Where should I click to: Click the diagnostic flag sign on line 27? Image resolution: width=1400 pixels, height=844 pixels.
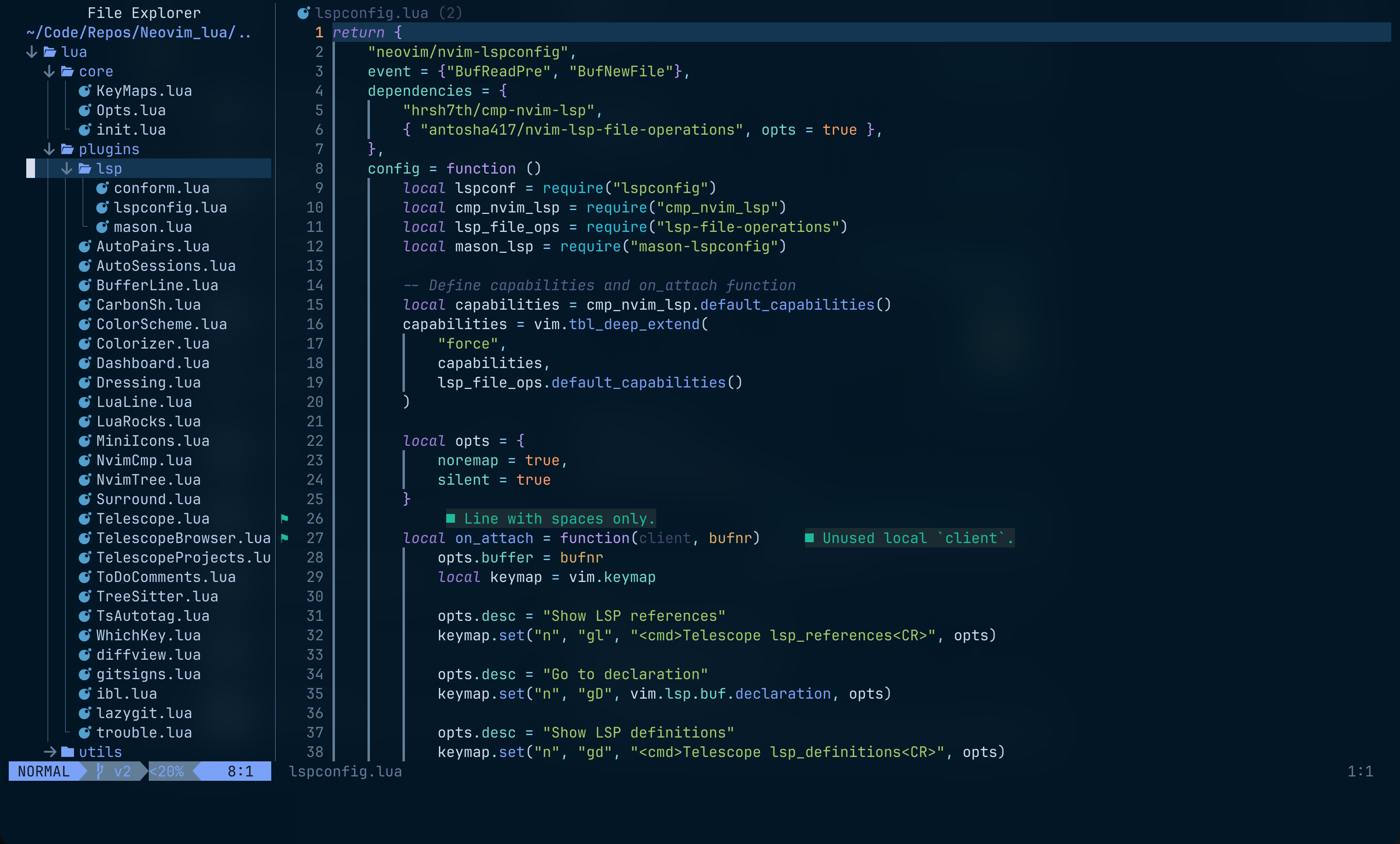click(285, 538)
